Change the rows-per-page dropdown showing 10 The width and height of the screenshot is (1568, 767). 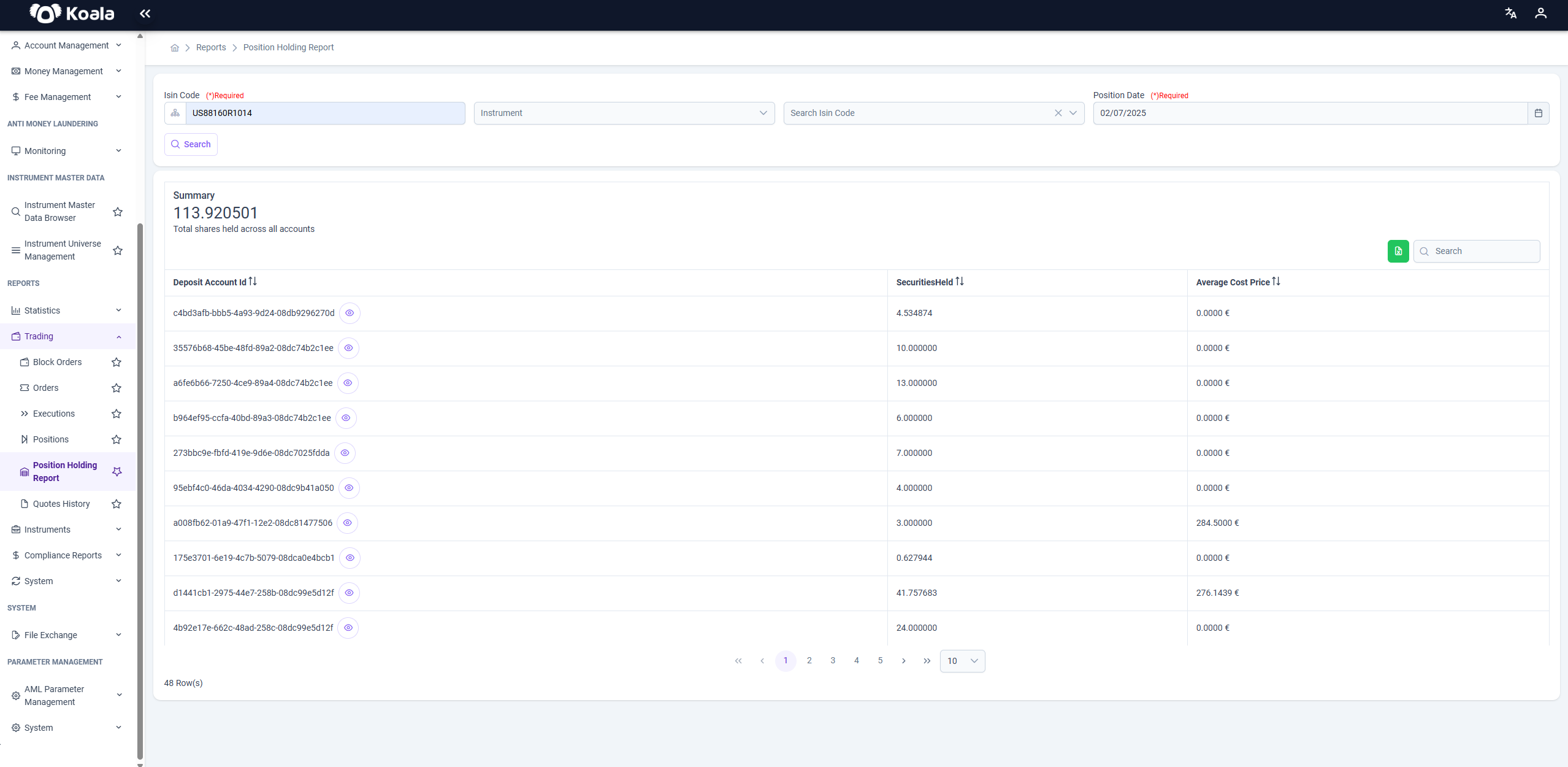[962, 661]
